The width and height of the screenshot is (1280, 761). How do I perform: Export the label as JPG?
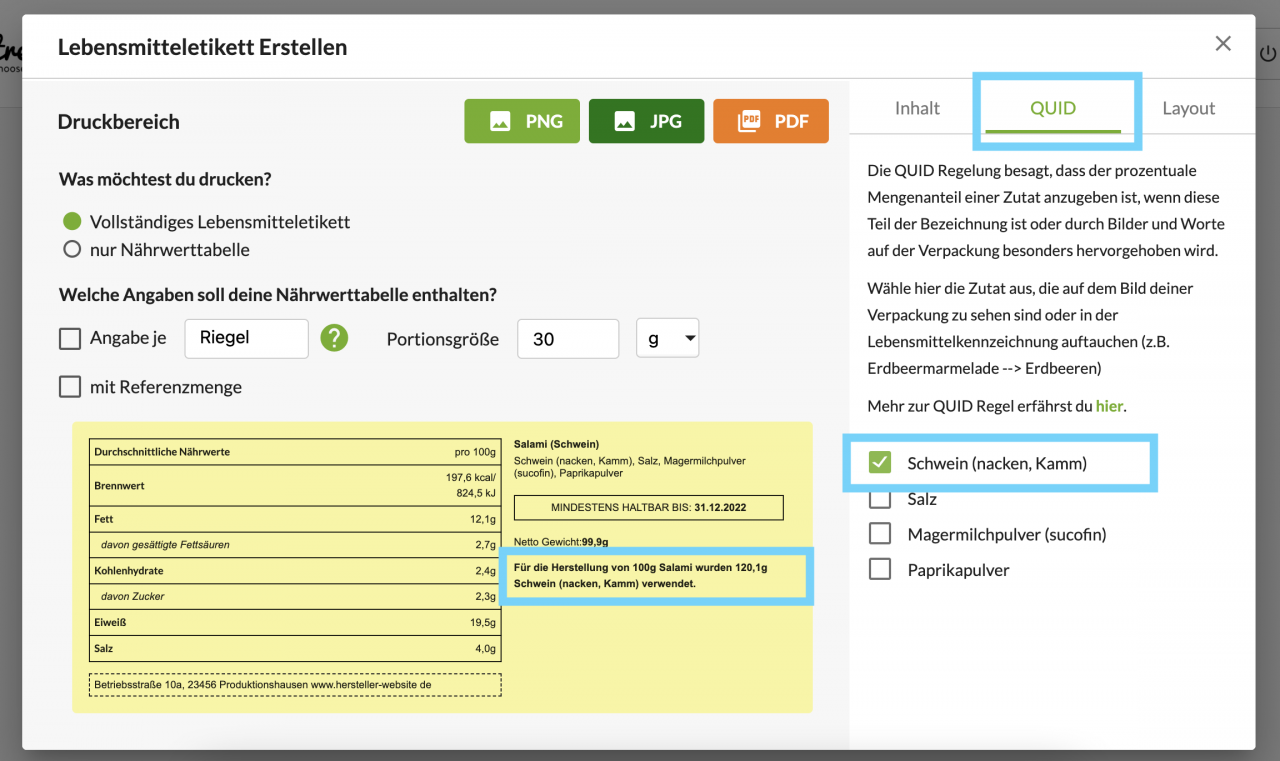click(x=646, y=120)
